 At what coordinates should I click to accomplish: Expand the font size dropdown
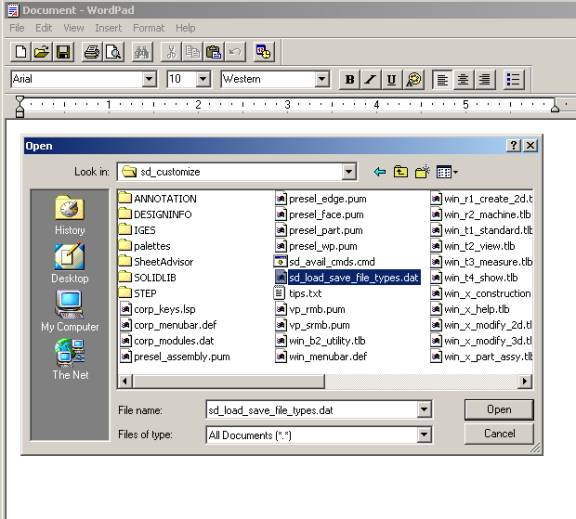click(x=203, y=79)
